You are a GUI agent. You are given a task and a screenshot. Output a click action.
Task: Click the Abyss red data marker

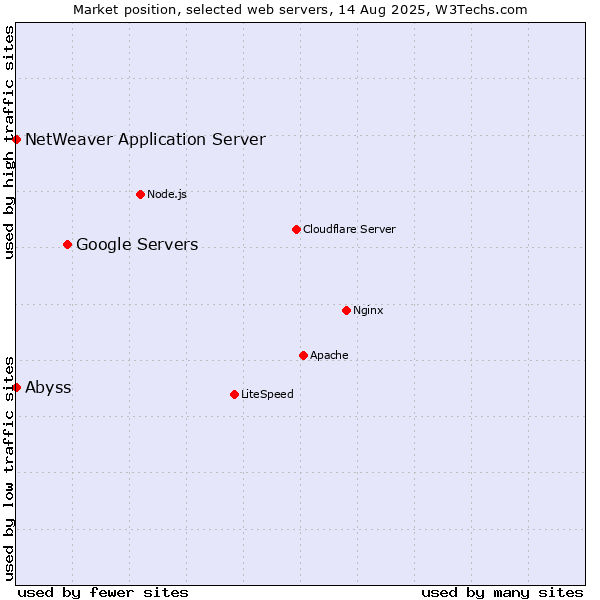(16, 388)
